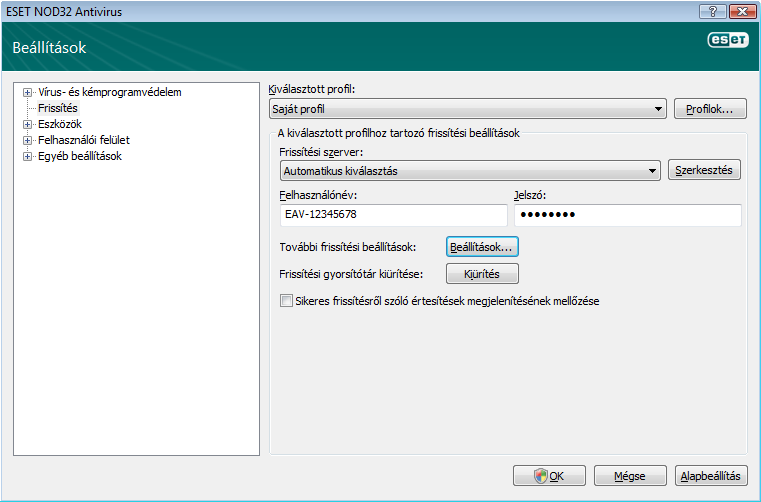Select Felhasználói felület tree item
The image size is (761, 502).
coord(84,140)
